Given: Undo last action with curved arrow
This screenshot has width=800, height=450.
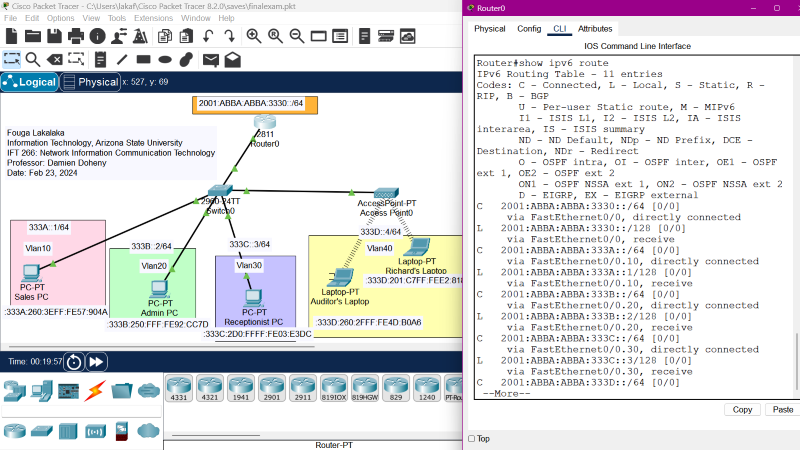Looking at the screenshot, I should pyautogui.click(x=208, y=36).
